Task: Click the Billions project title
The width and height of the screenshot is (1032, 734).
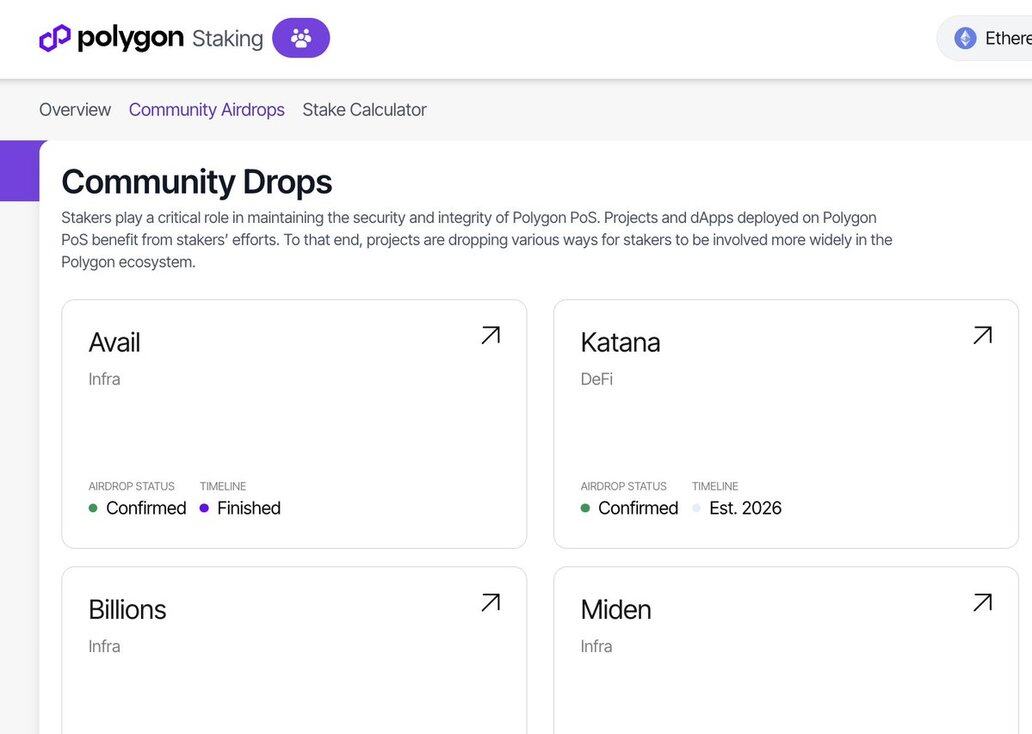Action: pyautogui.click(x=127, y=609)
